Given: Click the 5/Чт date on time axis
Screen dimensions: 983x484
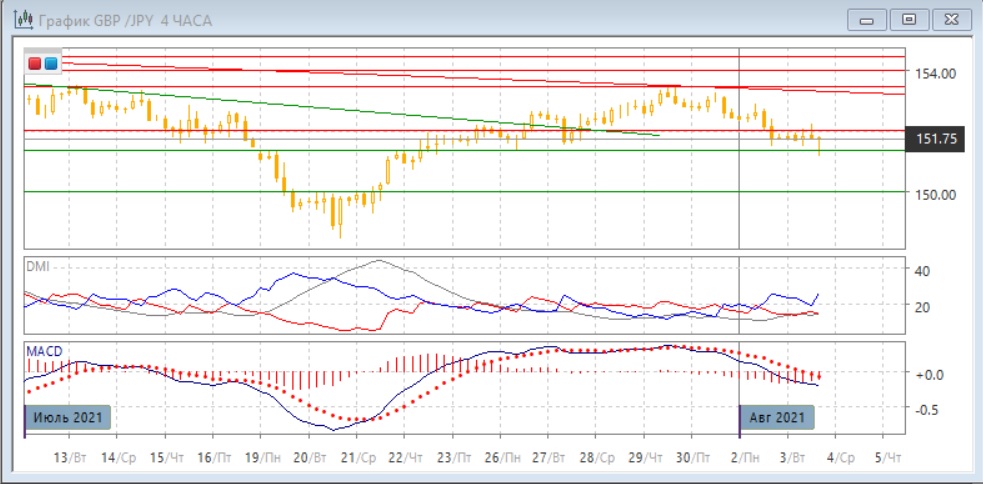Looking at the screenshot, I should 887,457.
